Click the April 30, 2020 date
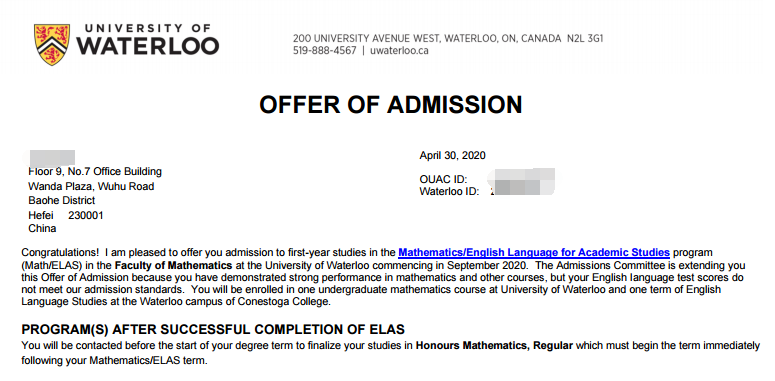Viewport: 775px width, 381px height. click(x=452, y=156)
